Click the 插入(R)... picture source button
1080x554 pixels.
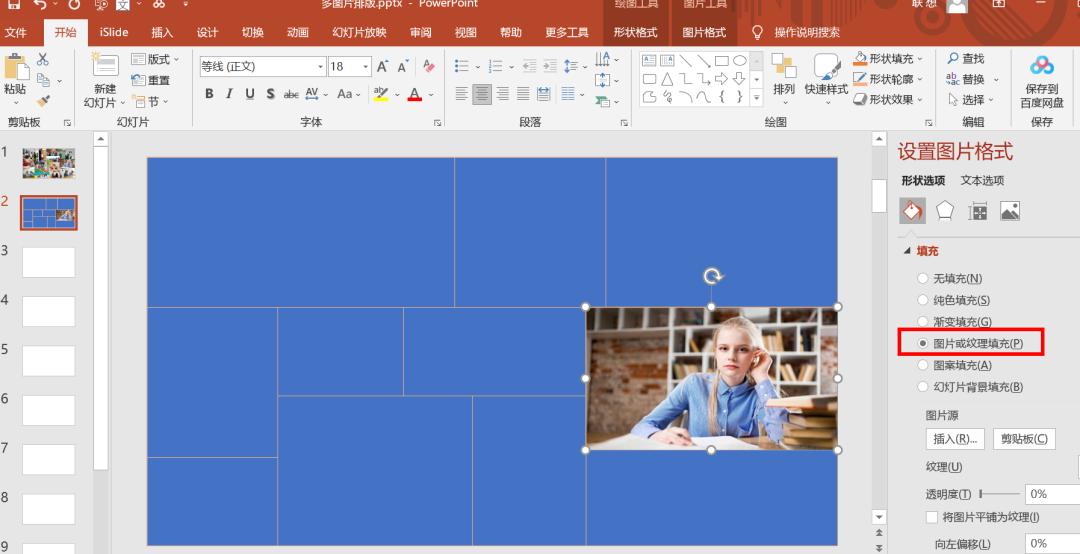click(955, 439)
